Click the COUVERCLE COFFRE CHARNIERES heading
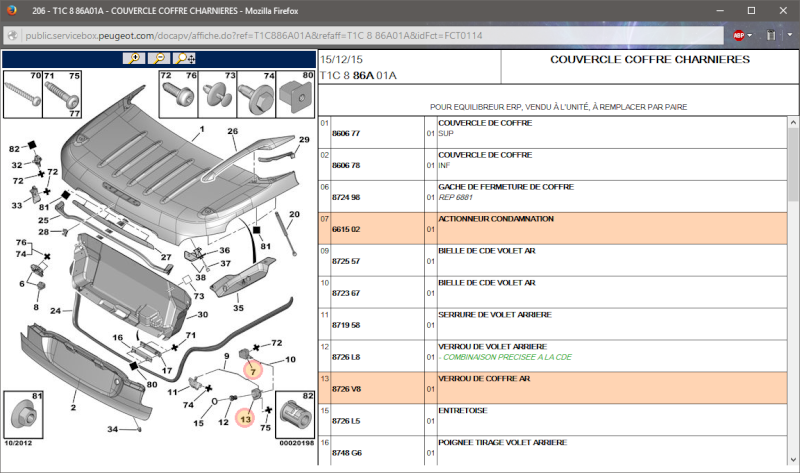The width and height of the screenshot is (800, 473). coord(650,60)
